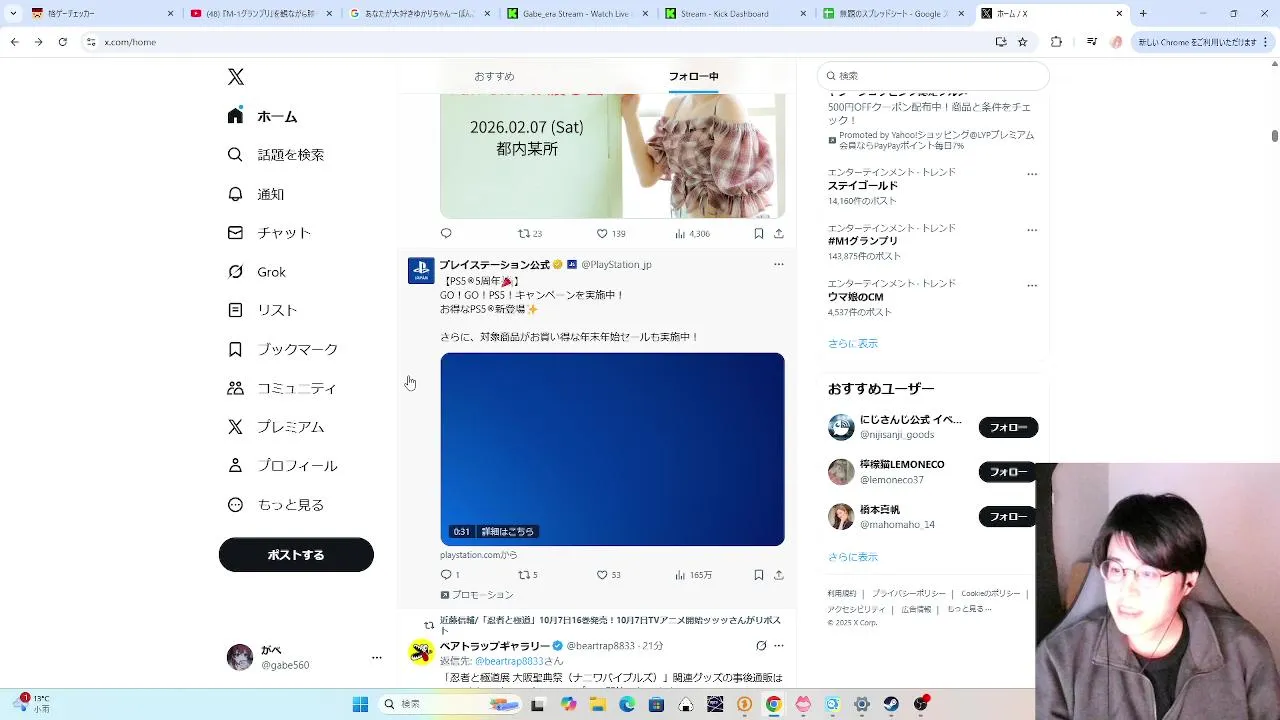The height and width of the screenshot is (720, 1280).
Task: Click the x.com/home address bar
Action: coord(540,42)
